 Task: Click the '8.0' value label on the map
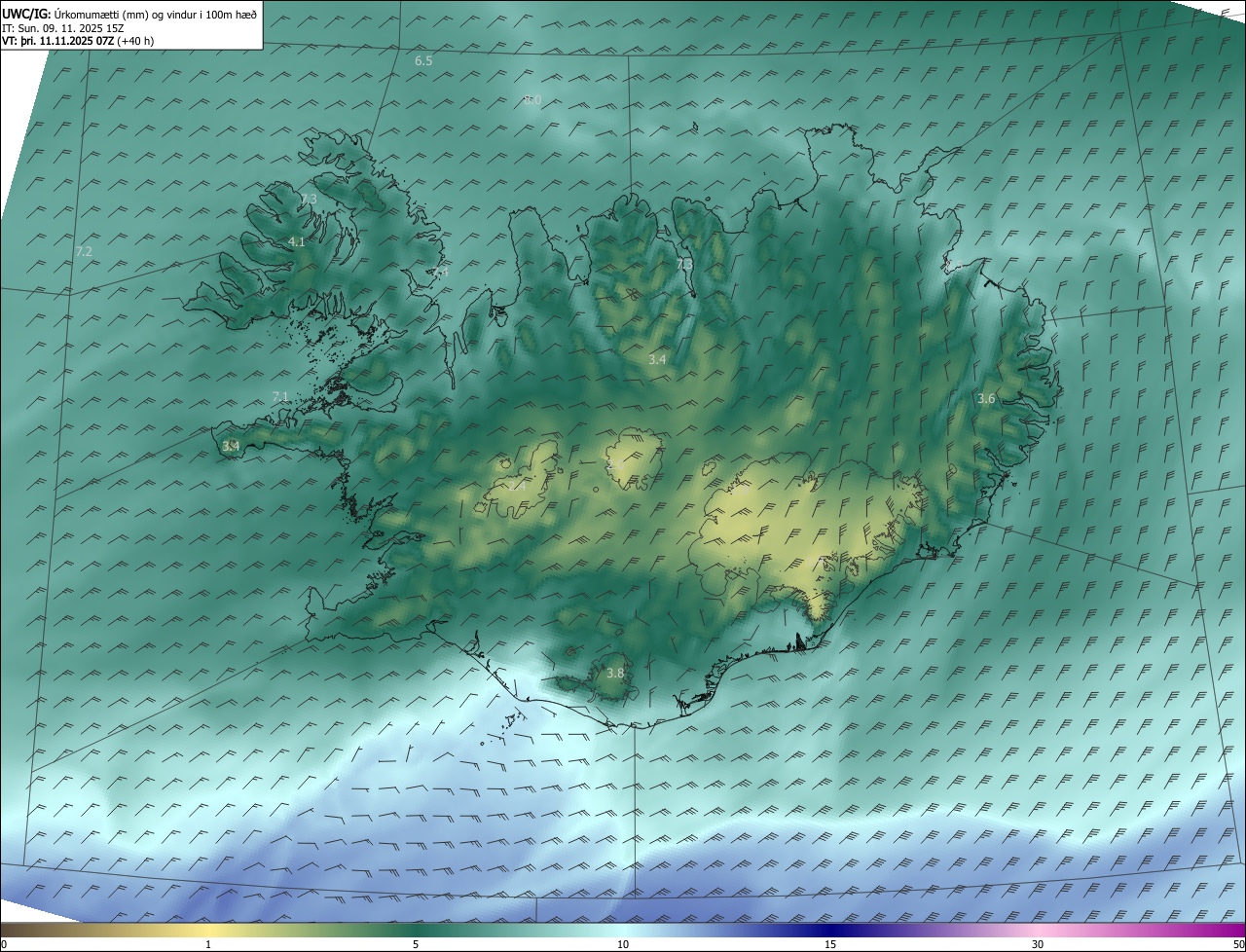532,100
